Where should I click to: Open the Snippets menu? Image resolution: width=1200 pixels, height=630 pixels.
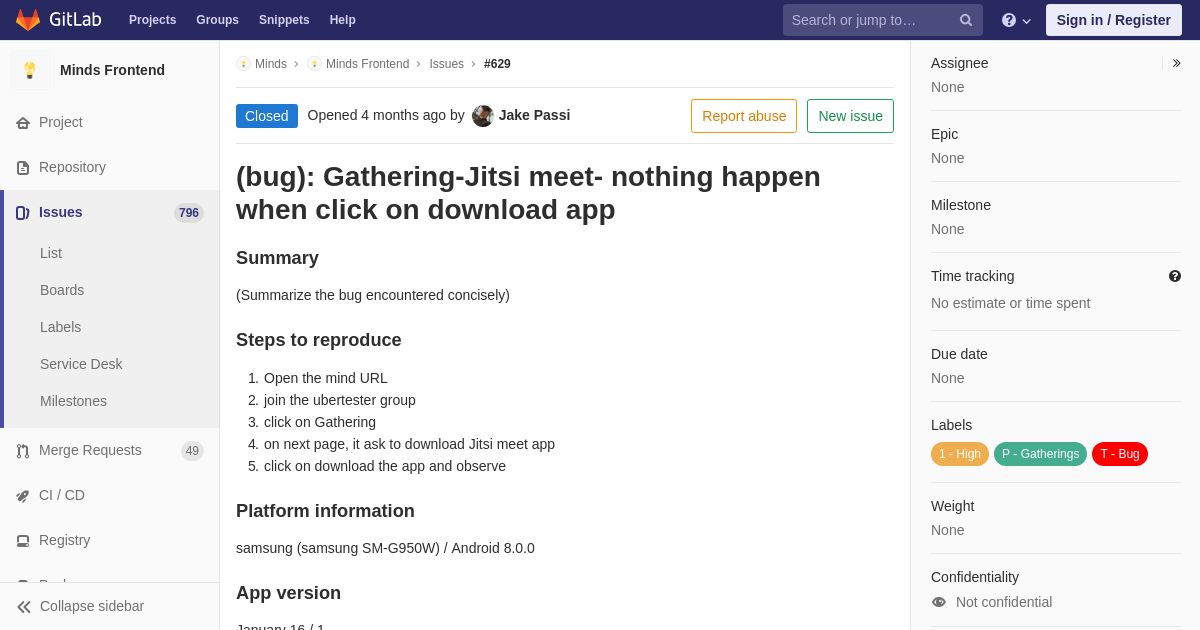pos(284,20)
